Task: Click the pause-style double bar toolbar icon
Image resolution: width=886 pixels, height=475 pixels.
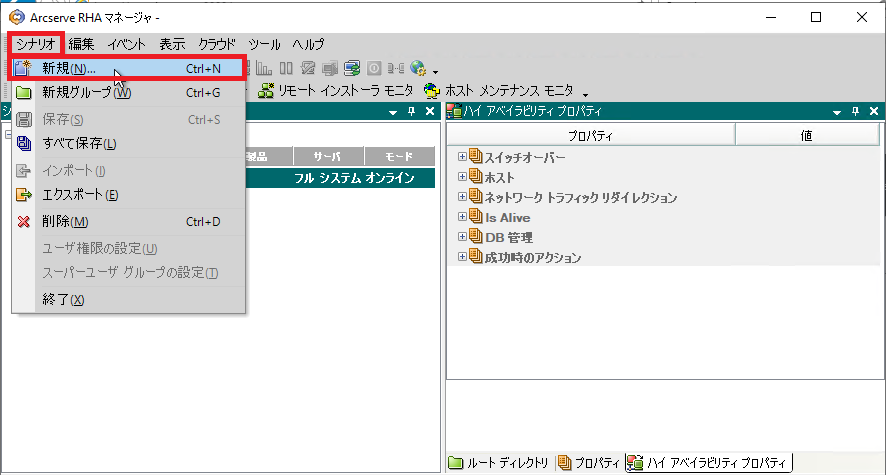Action: 286,68
